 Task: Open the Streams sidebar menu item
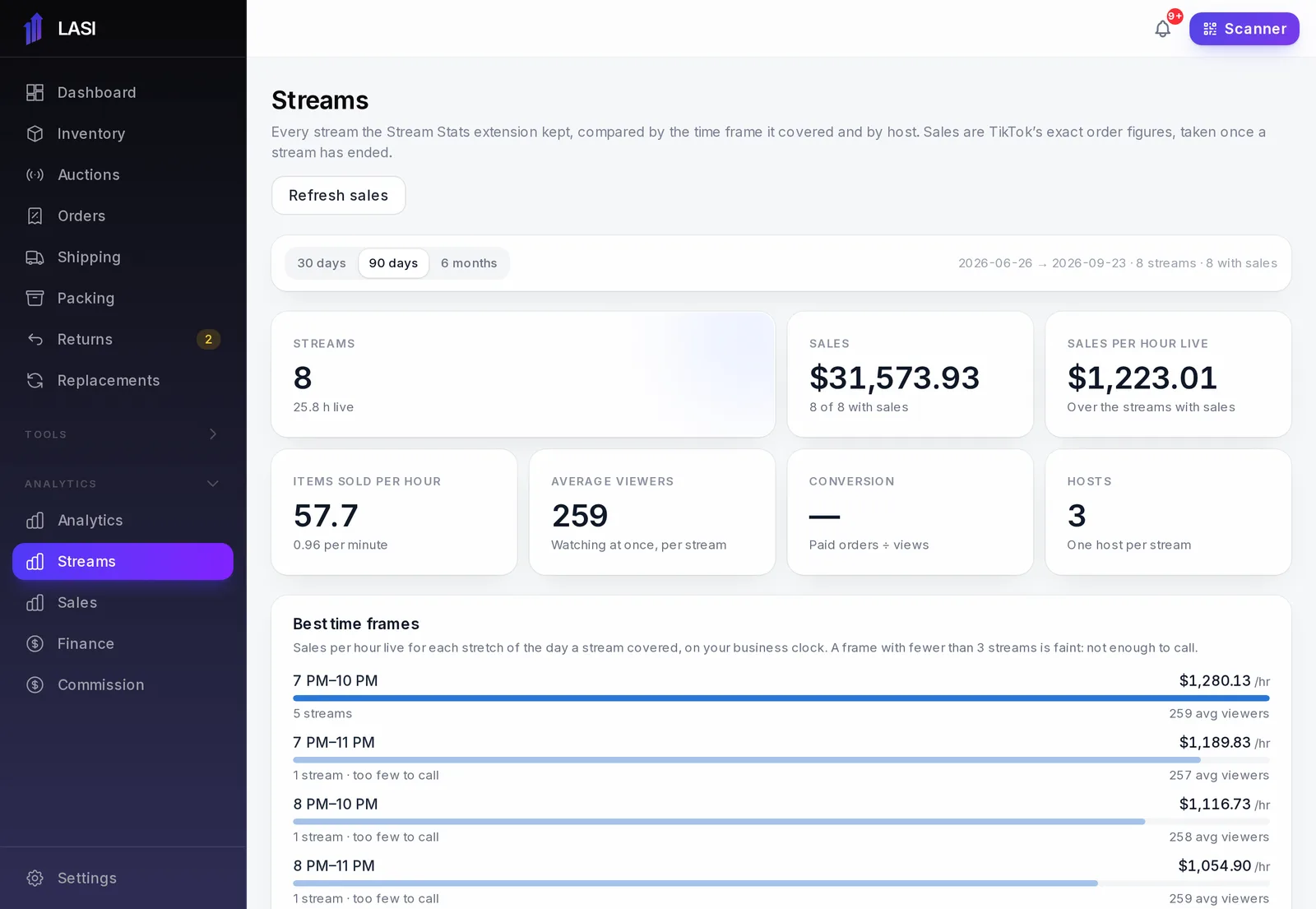click(x=123, y=562)
